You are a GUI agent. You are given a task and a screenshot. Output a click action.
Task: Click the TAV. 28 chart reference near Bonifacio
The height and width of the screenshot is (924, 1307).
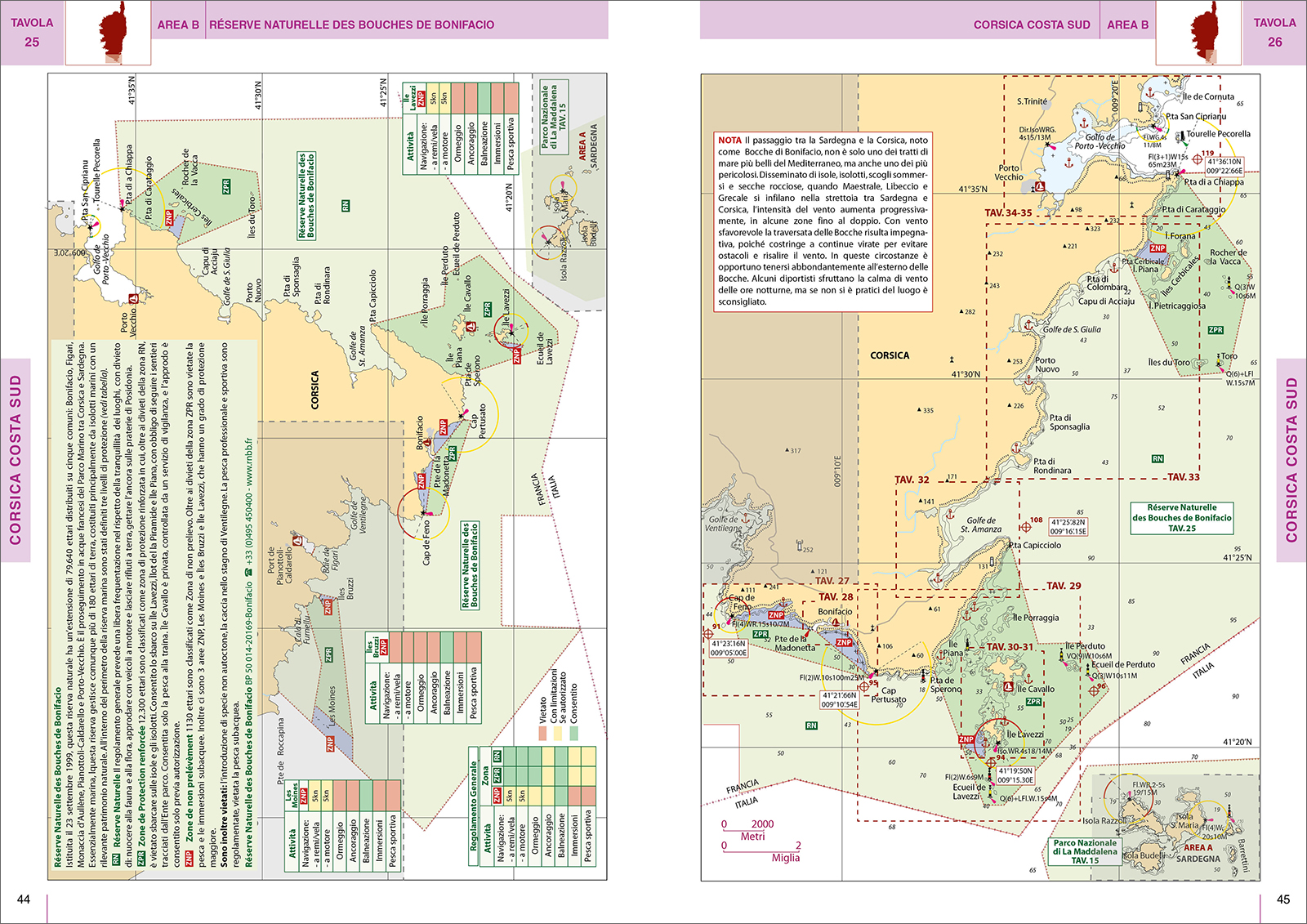coord(836,597)
